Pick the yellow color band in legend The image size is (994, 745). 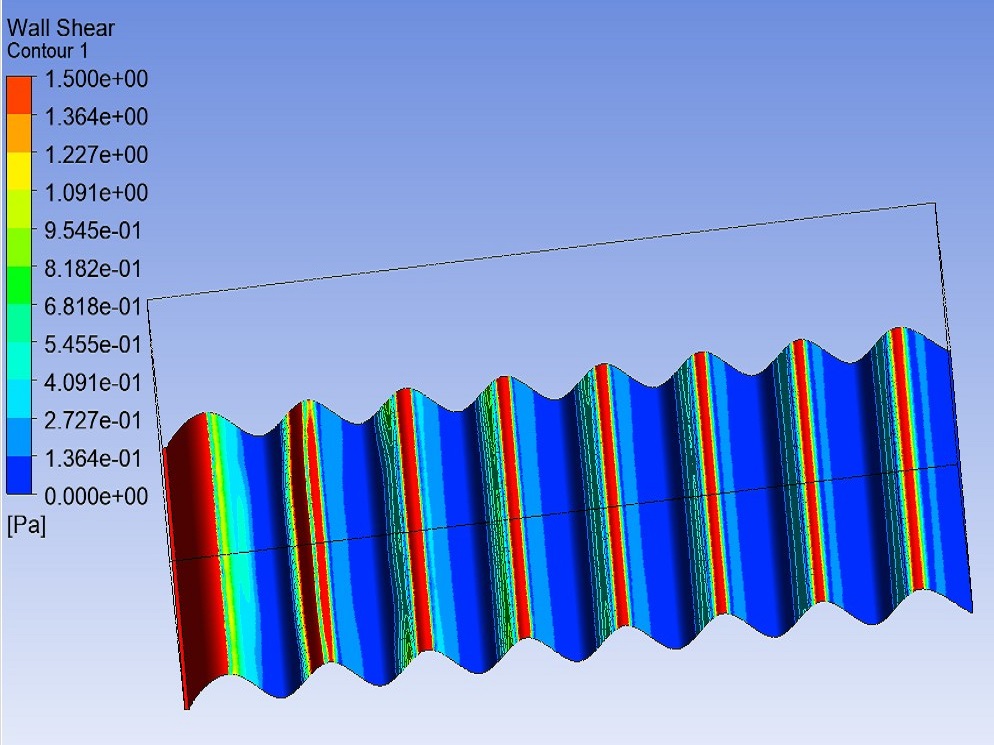(x=19, y=171)
